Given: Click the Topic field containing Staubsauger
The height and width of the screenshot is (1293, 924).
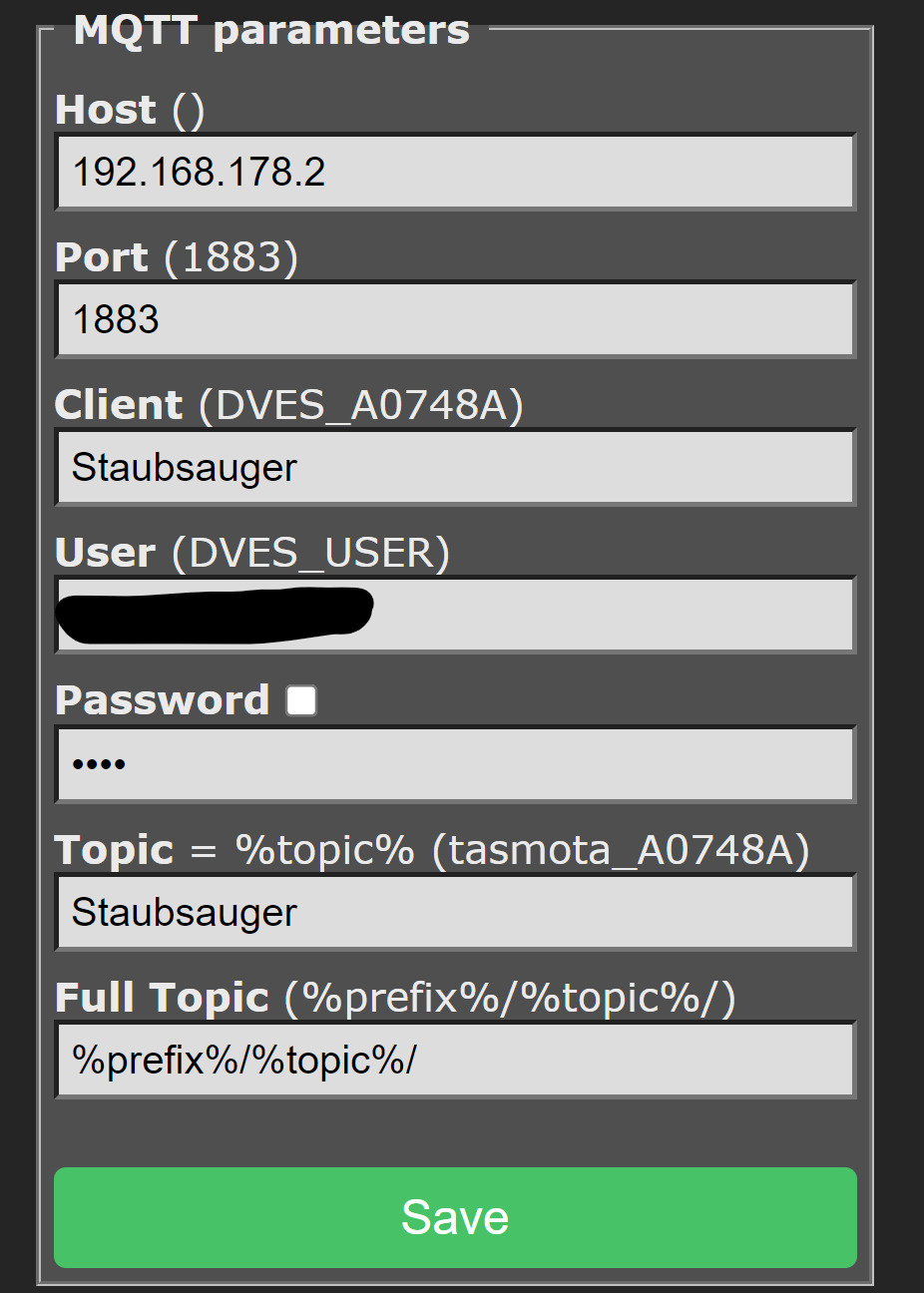Looking at the screenshot, I should point(455,912).
